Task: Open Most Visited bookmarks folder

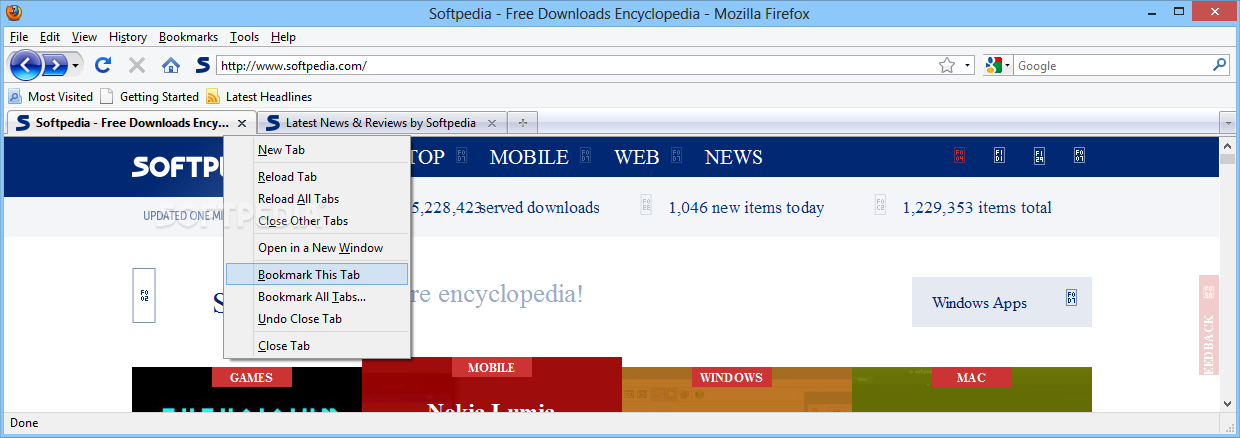Action: tap(50, 97)
